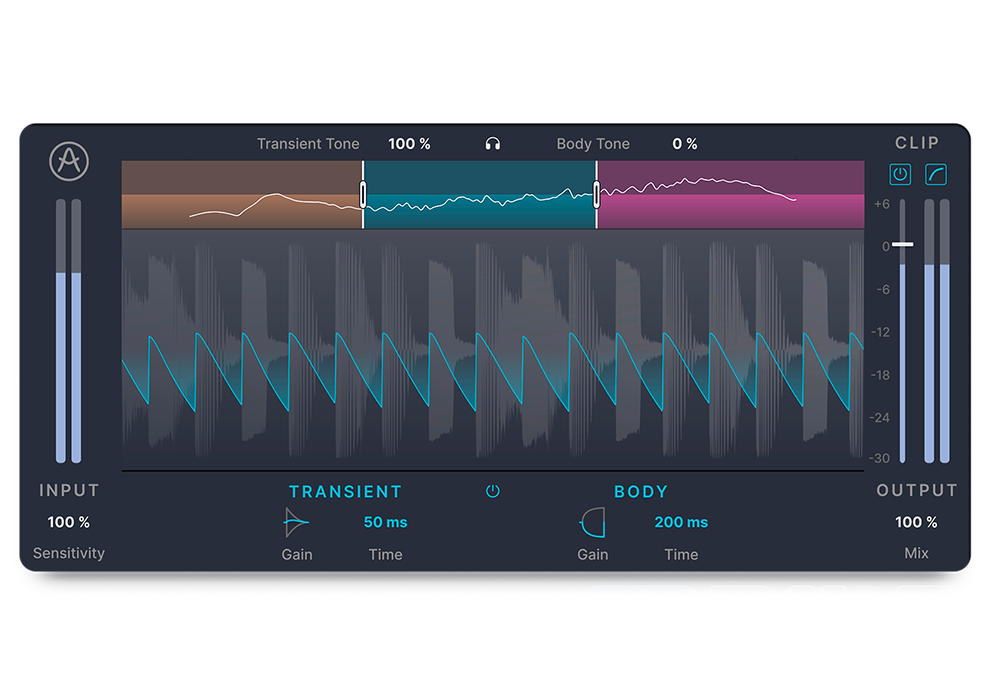Click the headphone audition icon

click(492, 143)
